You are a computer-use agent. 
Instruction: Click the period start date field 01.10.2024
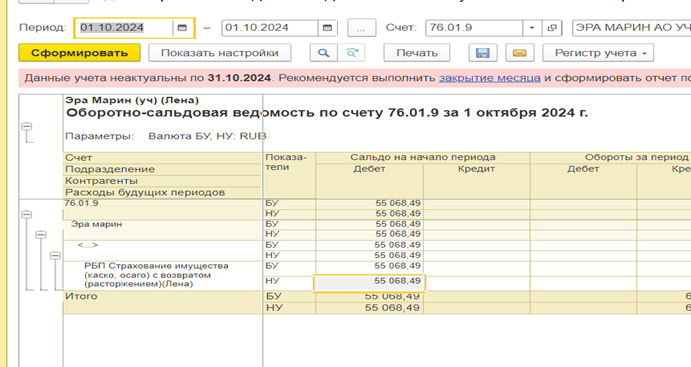tap(123, 28)
